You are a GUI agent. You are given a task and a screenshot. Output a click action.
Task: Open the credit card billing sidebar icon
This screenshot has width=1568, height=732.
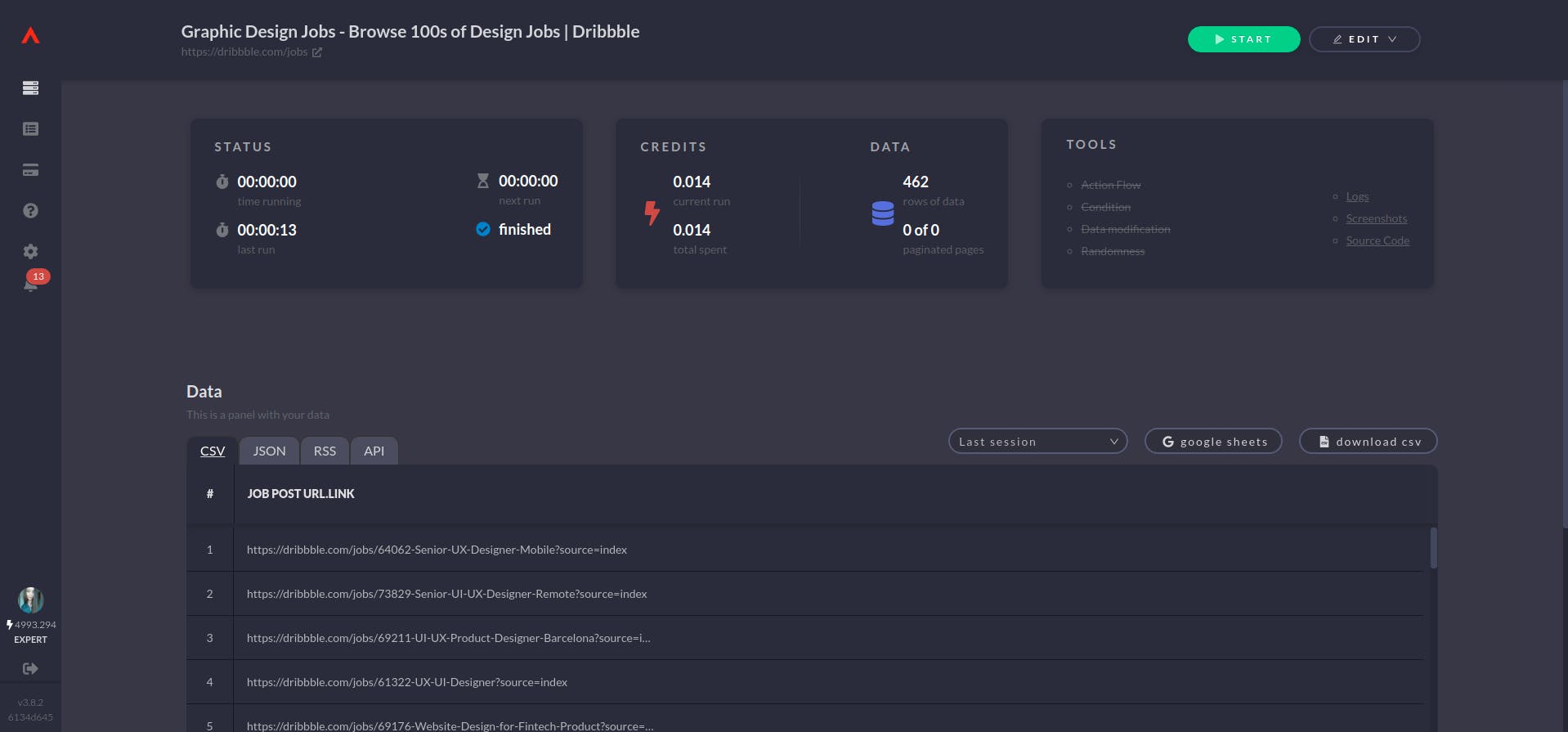(30, 170)
